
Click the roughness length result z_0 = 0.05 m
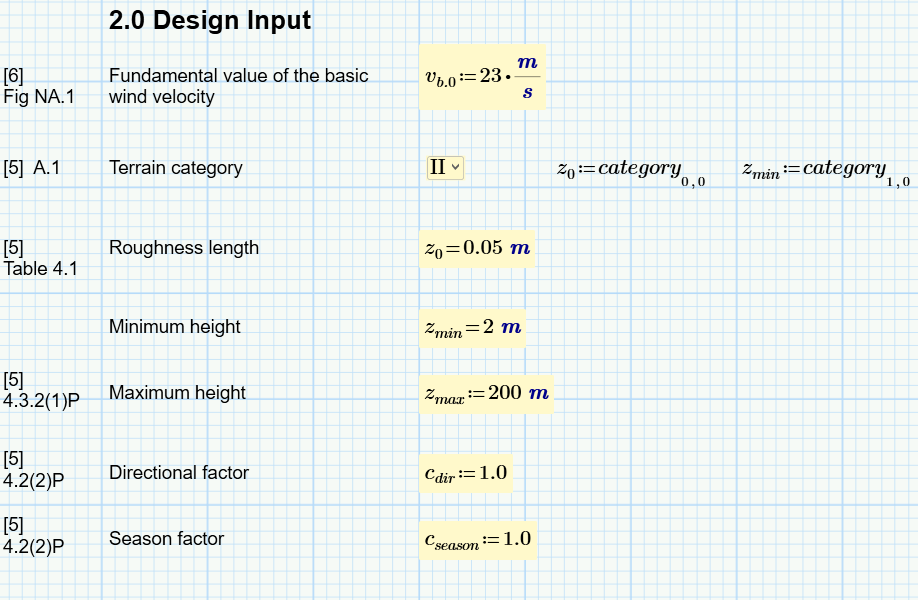pos(478,248)
